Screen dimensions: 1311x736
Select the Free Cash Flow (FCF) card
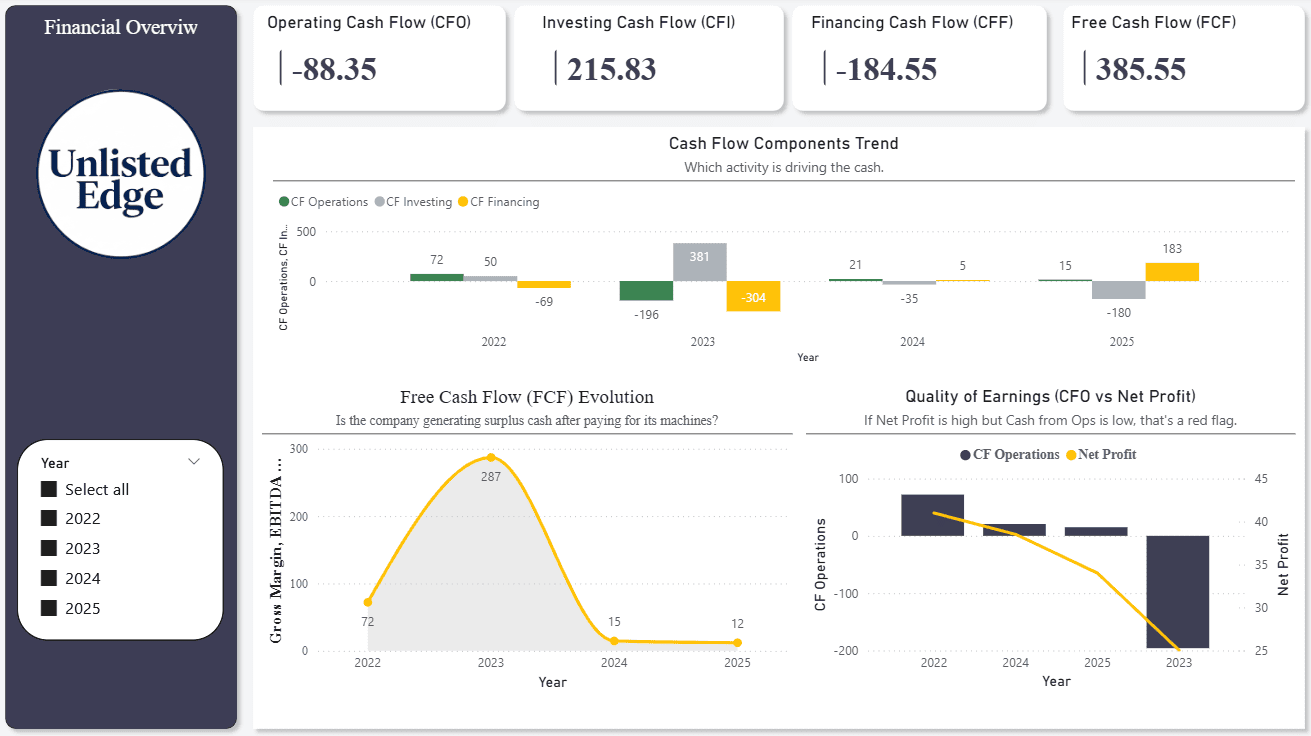1184,58
